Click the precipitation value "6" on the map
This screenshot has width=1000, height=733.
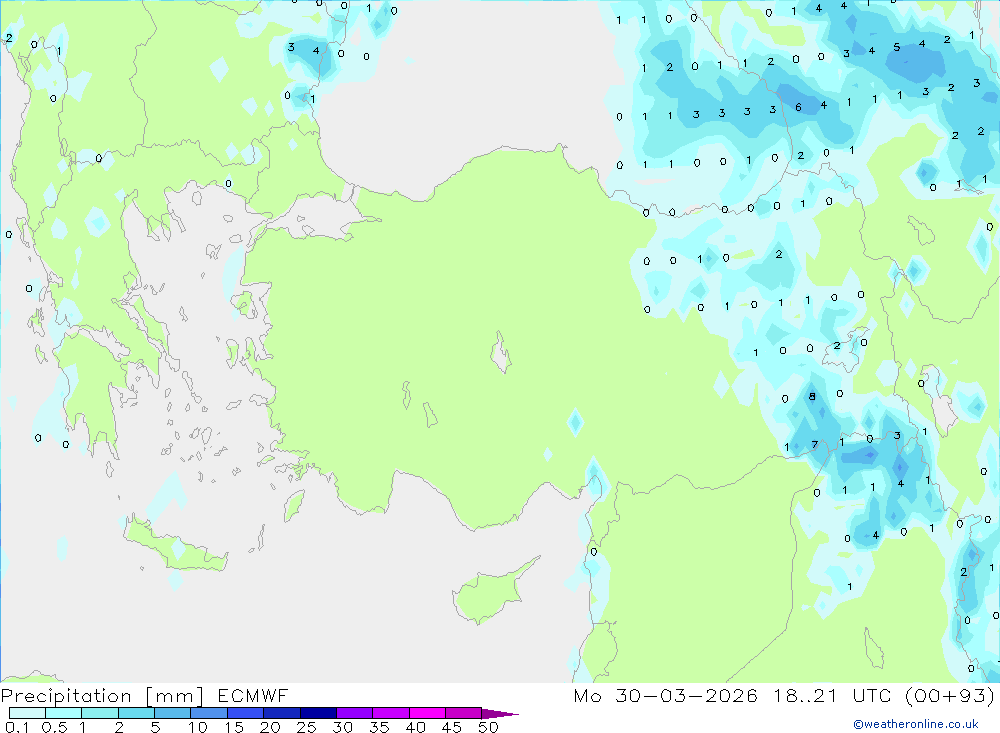(798, 107)
